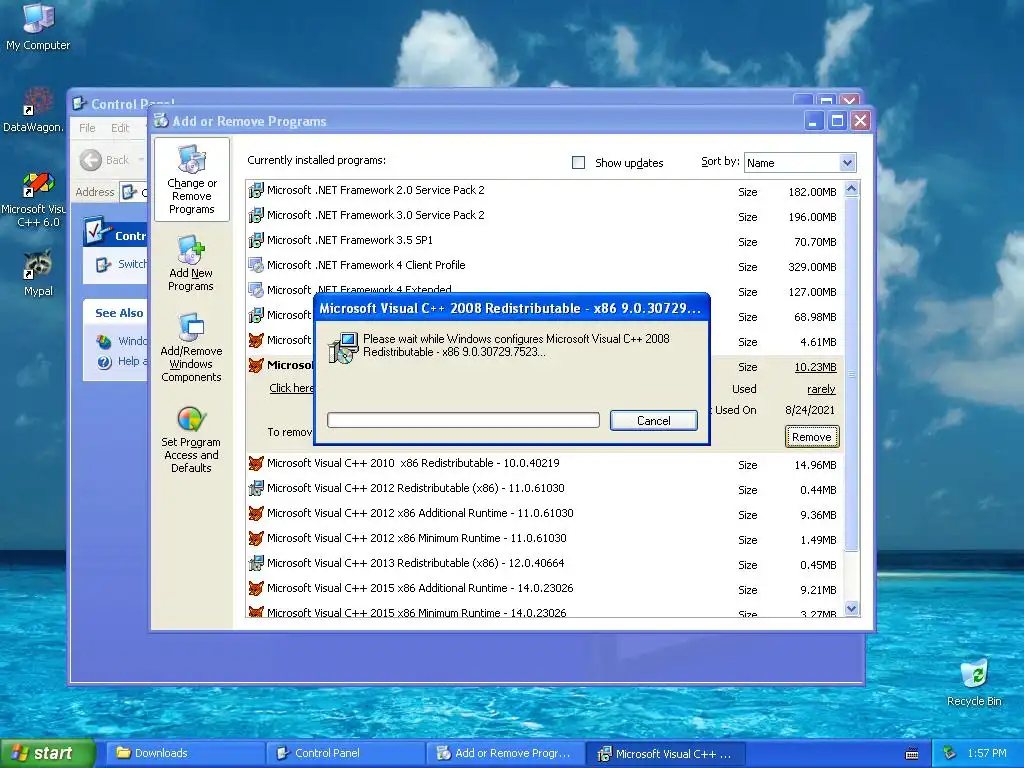The height and width of the screenshot is (768, 1024).
Task: Click the programs list scrollbar thumb
Action: [x=851, y=374]
